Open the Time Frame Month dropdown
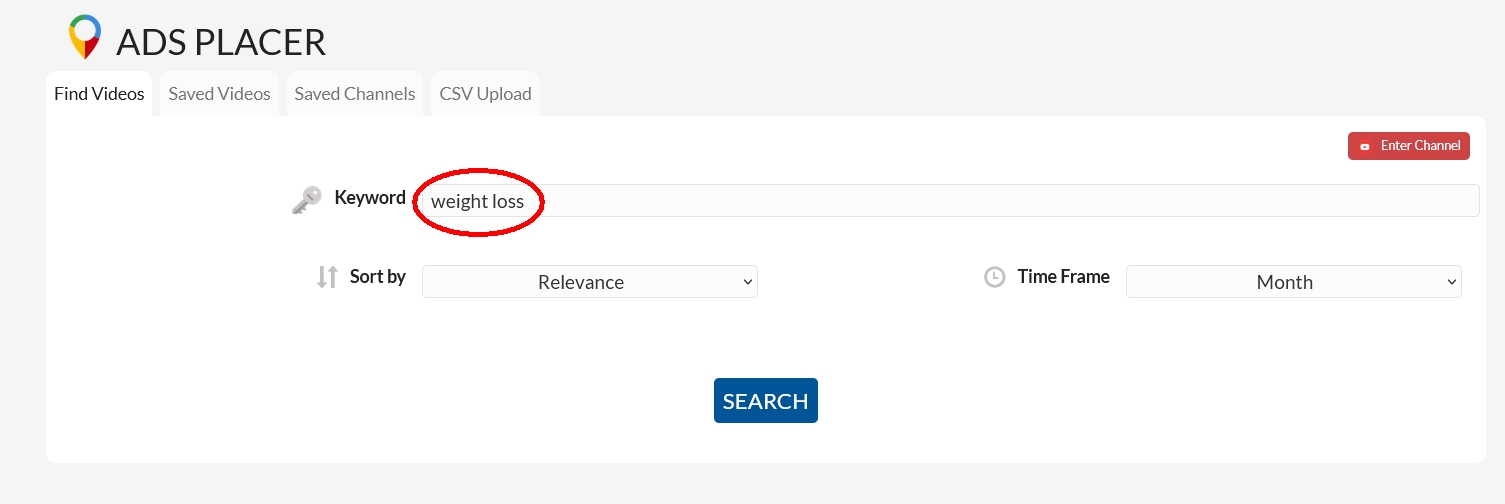Screen dimensions: 1505x504 (1293, 282)
